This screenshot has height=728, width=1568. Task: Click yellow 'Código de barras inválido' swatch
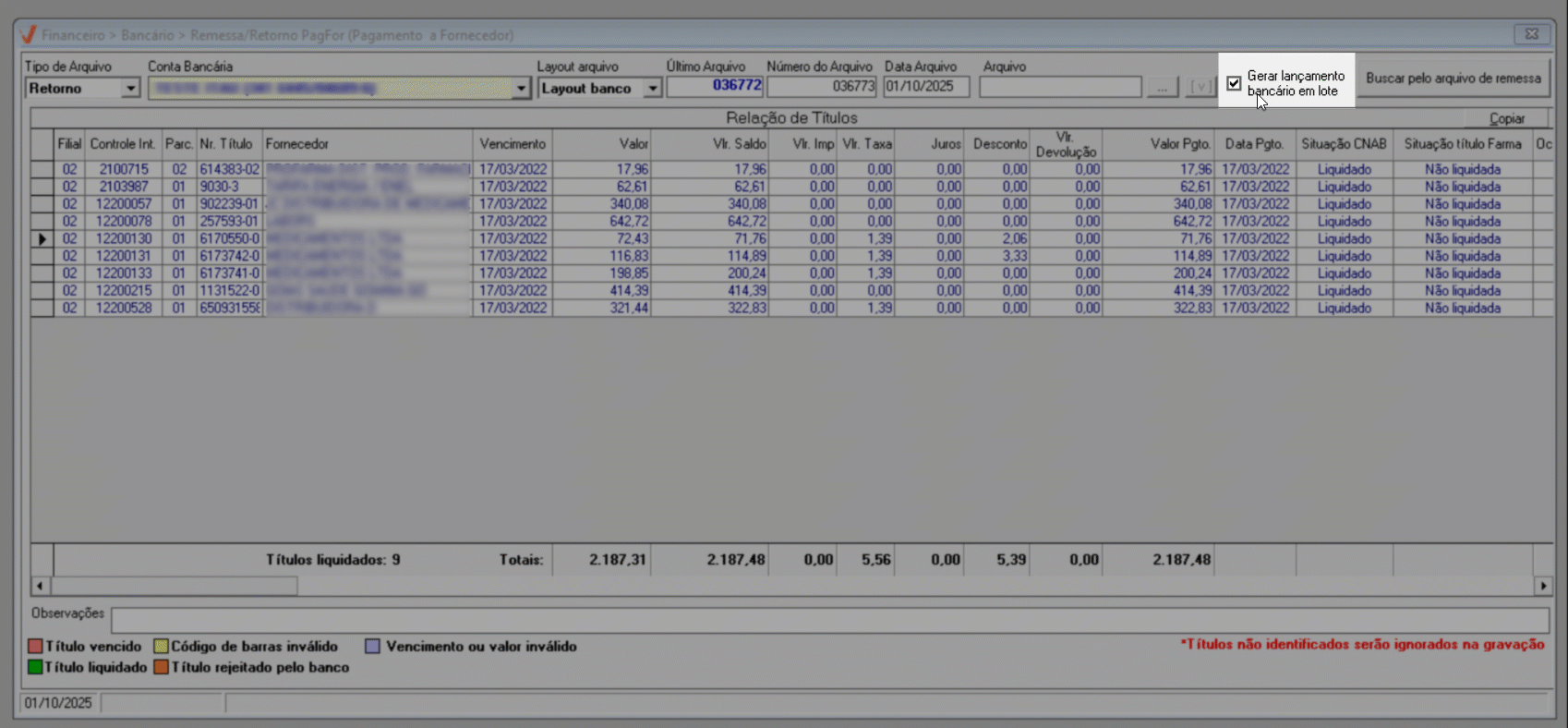click(161, 647)
